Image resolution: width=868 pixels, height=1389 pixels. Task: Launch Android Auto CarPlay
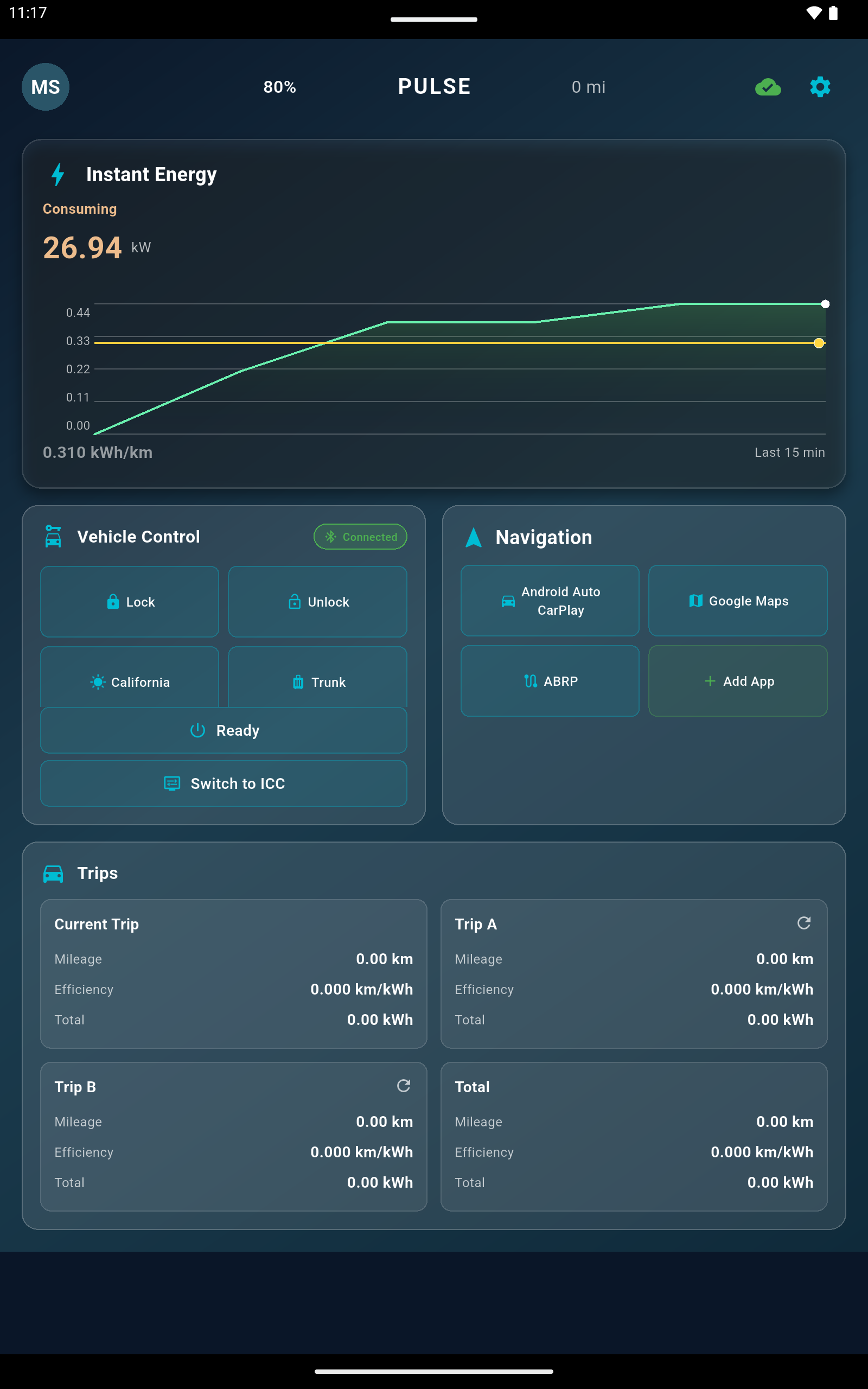tap(550, 601)
